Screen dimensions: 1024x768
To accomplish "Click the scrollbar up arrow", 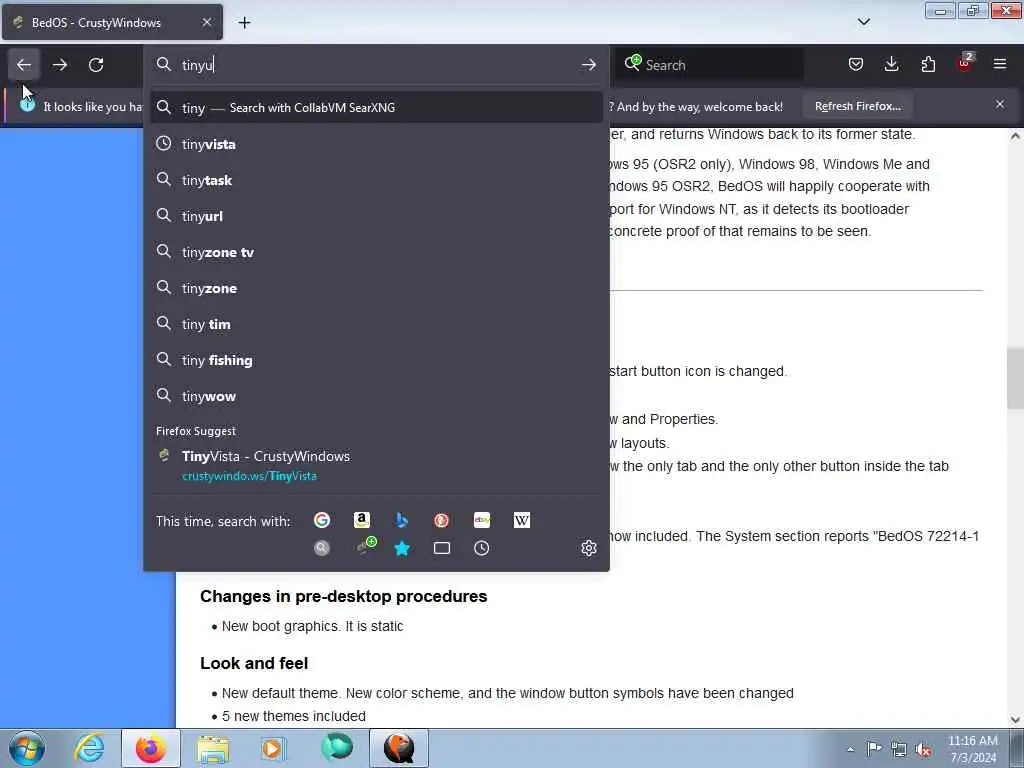I will [x=1015, y=136].
